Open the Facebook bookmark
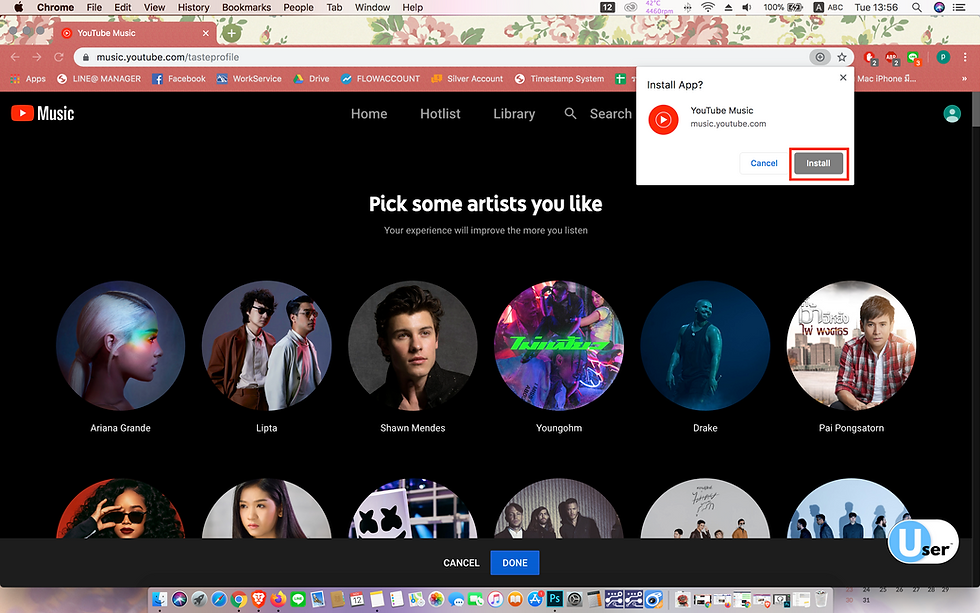 (x=179, y=79)
